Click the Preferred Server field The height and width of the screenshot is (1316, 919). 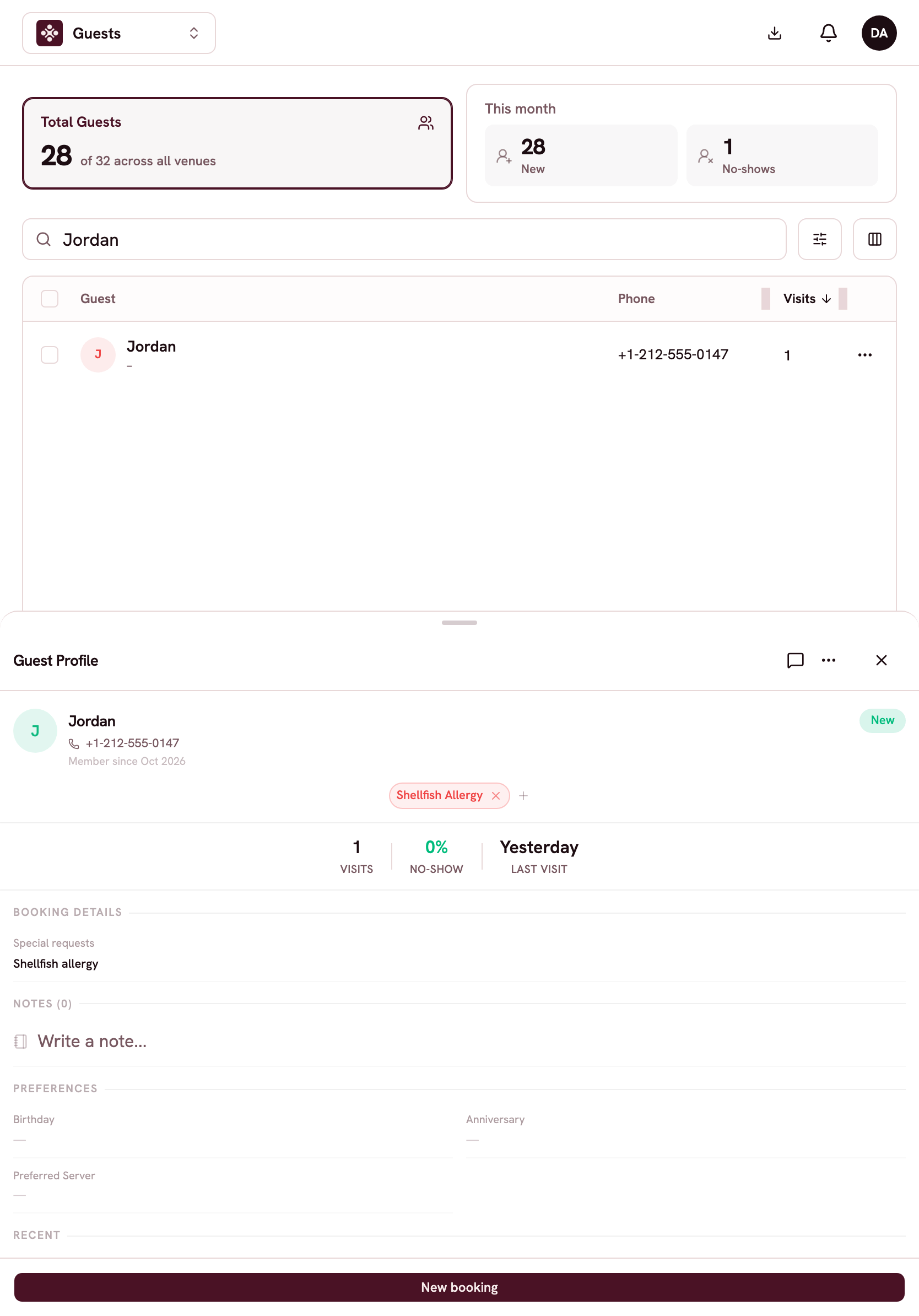click(233, 1185)
